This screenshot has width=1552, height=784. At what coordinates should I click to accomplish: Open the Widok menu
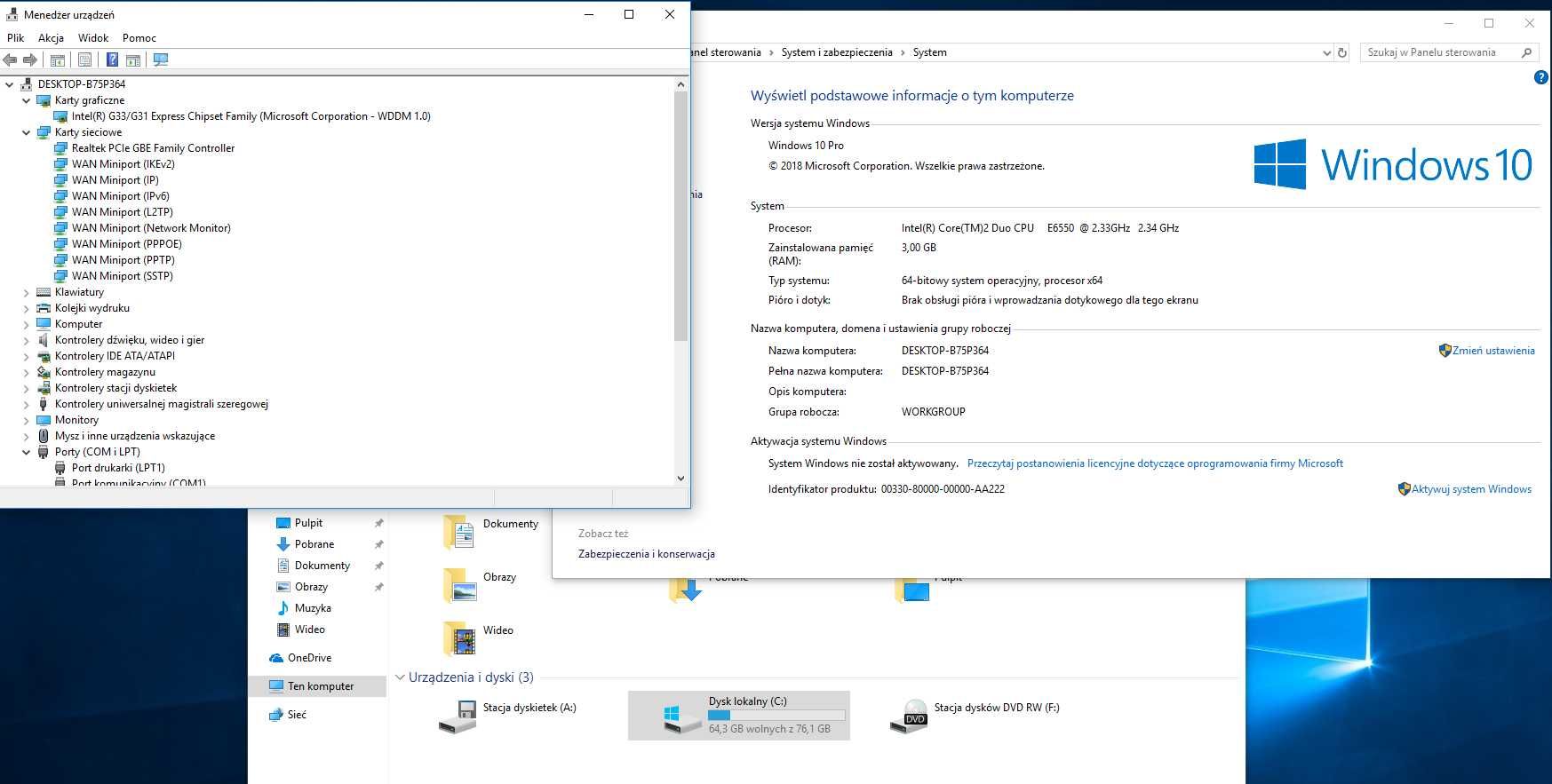[93, 38]
